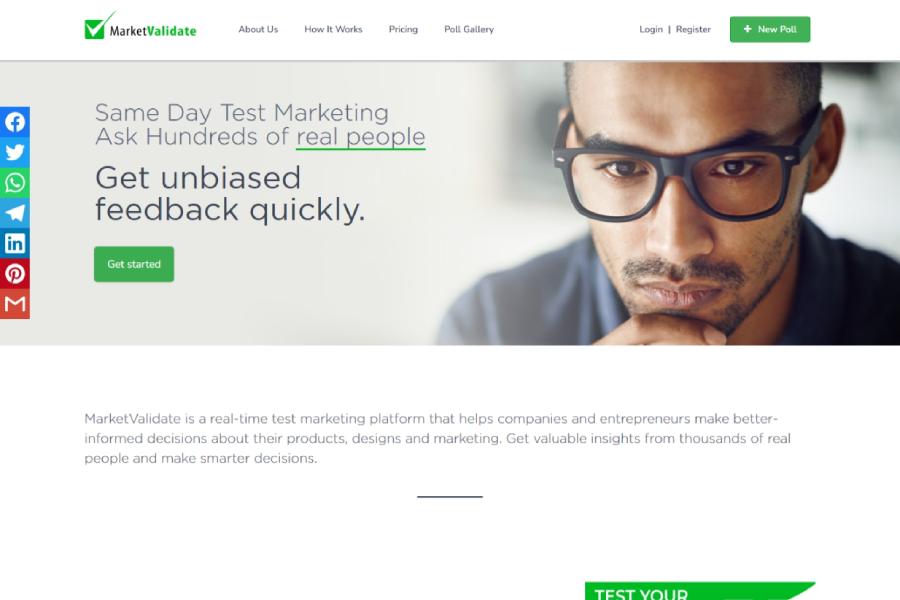900x600 pixels.
Task: Send by the Gmail share icon
Action: 15,304
